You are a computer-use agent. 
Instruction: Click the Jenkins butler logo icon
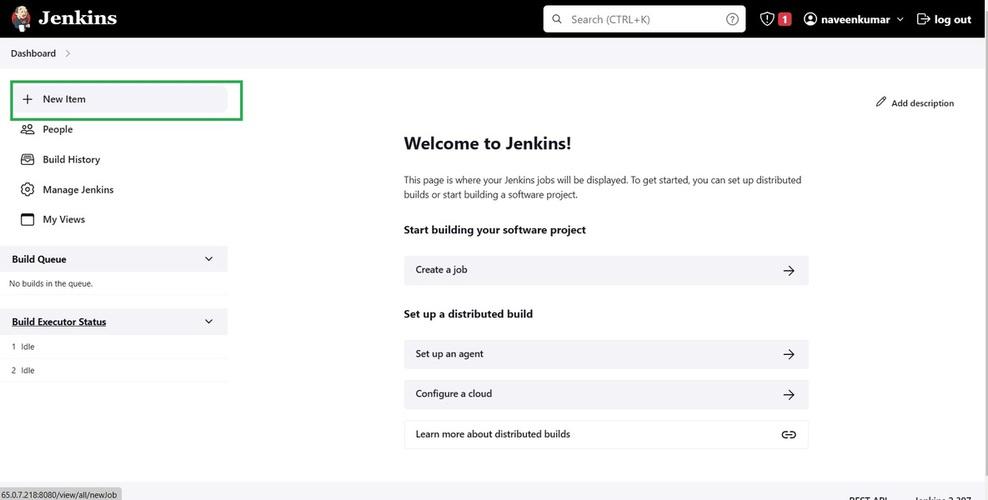click(x=21, y=19)
